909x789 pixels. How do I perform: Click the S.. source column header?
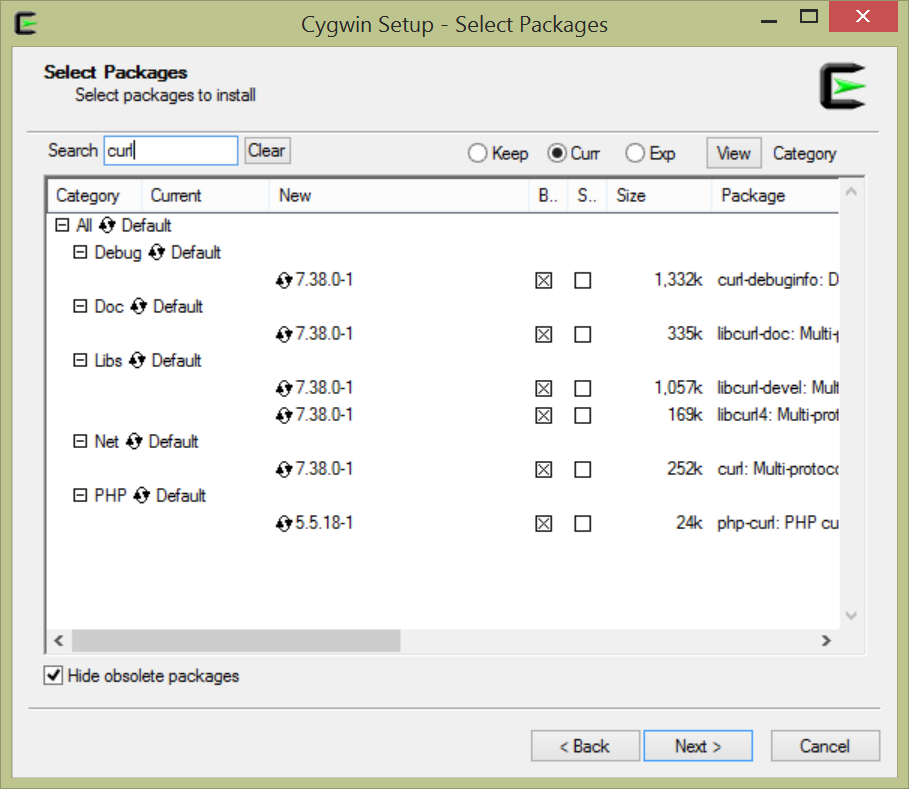pos(587,195)
